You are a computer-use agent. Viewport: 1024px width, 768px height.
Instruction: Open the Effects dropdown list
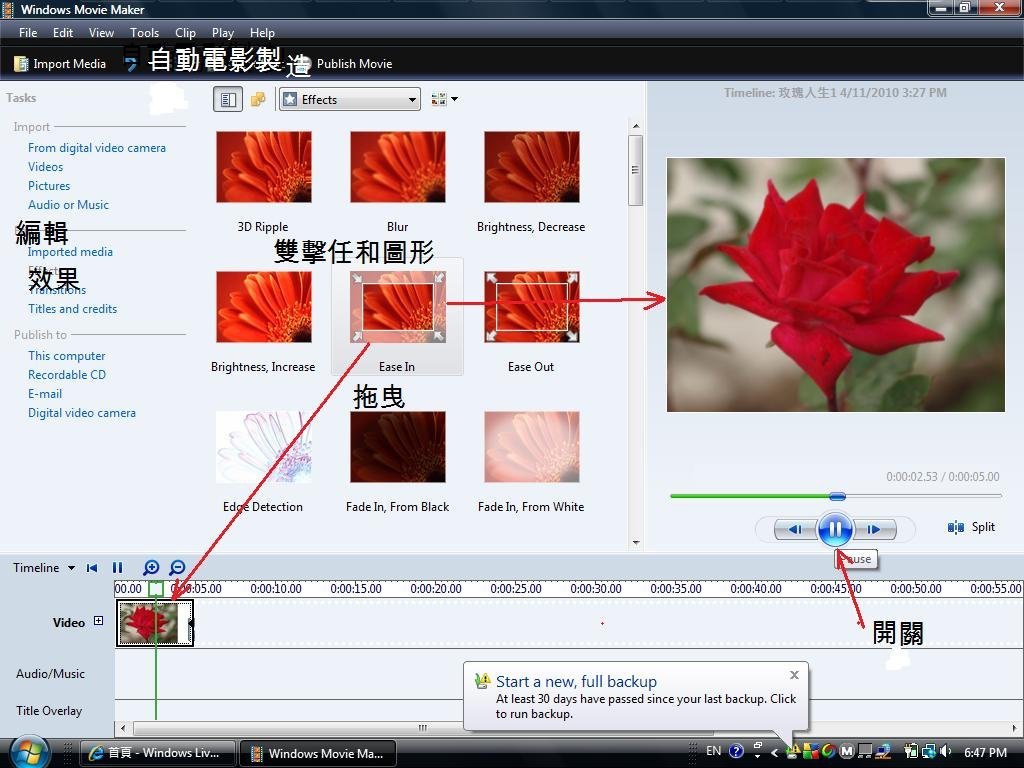(349, 99)
